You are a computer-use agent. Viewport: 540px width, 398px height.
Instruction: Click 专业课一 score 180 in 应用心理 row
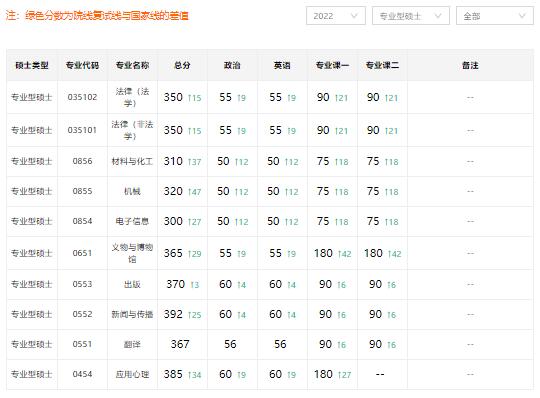[x=323, y=374]
